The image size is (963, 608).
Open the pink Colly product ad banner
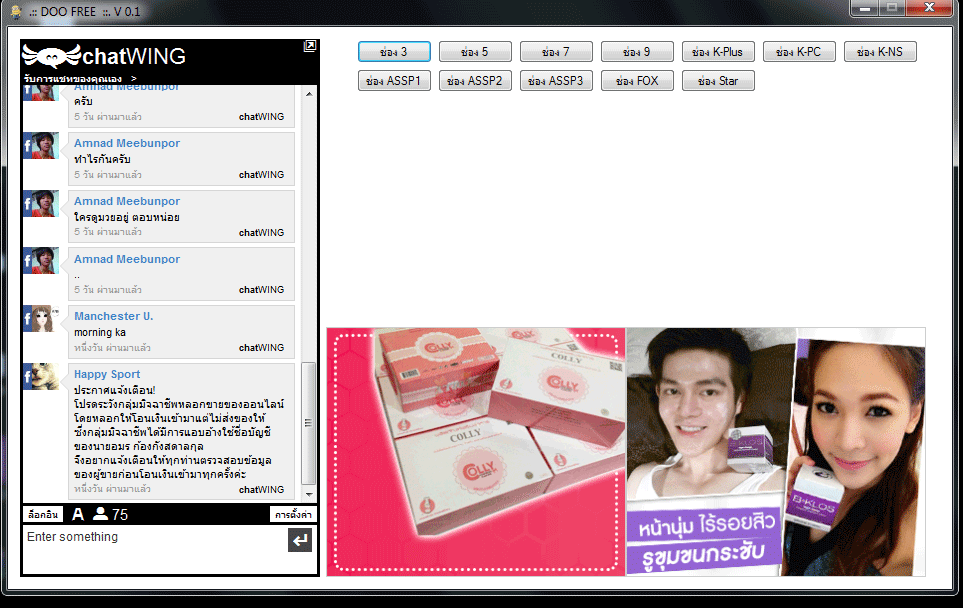coord(476,451)
